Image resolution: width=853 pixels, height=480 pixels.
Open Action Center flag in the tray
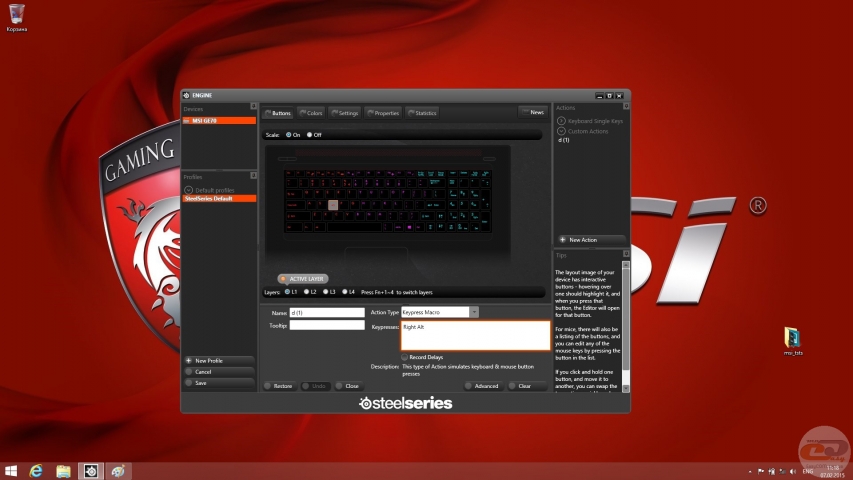[x=761, y=471]
